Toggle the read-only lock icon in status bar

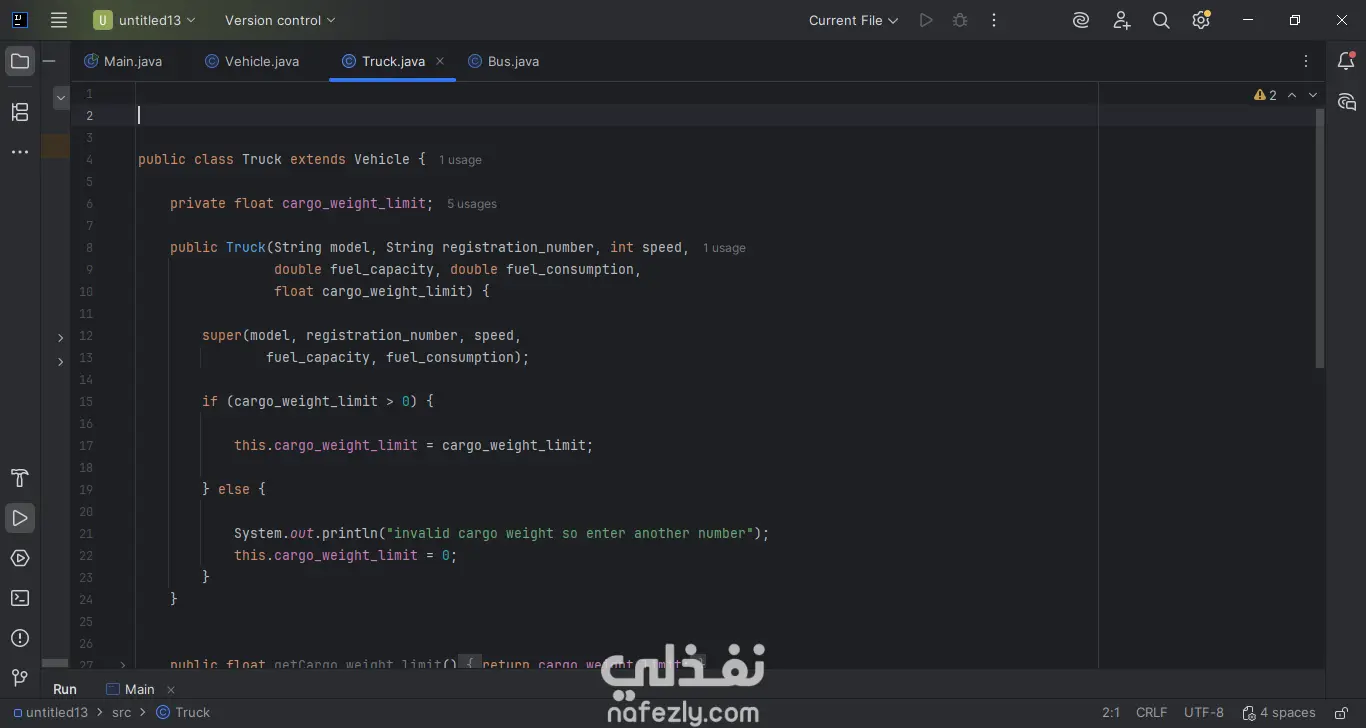click(1340, 713)
